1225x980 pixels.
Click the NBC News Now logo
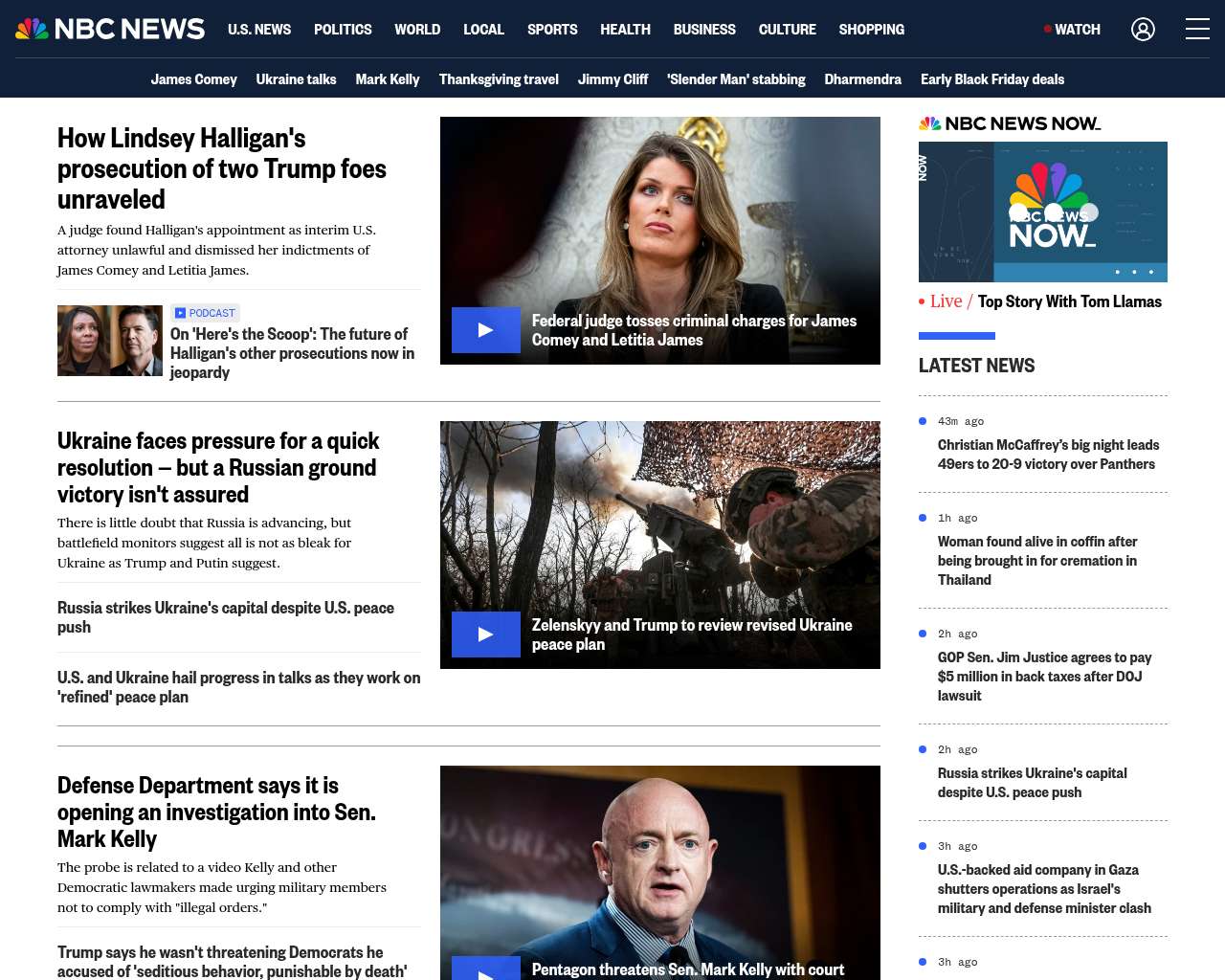click(1010, 123)
